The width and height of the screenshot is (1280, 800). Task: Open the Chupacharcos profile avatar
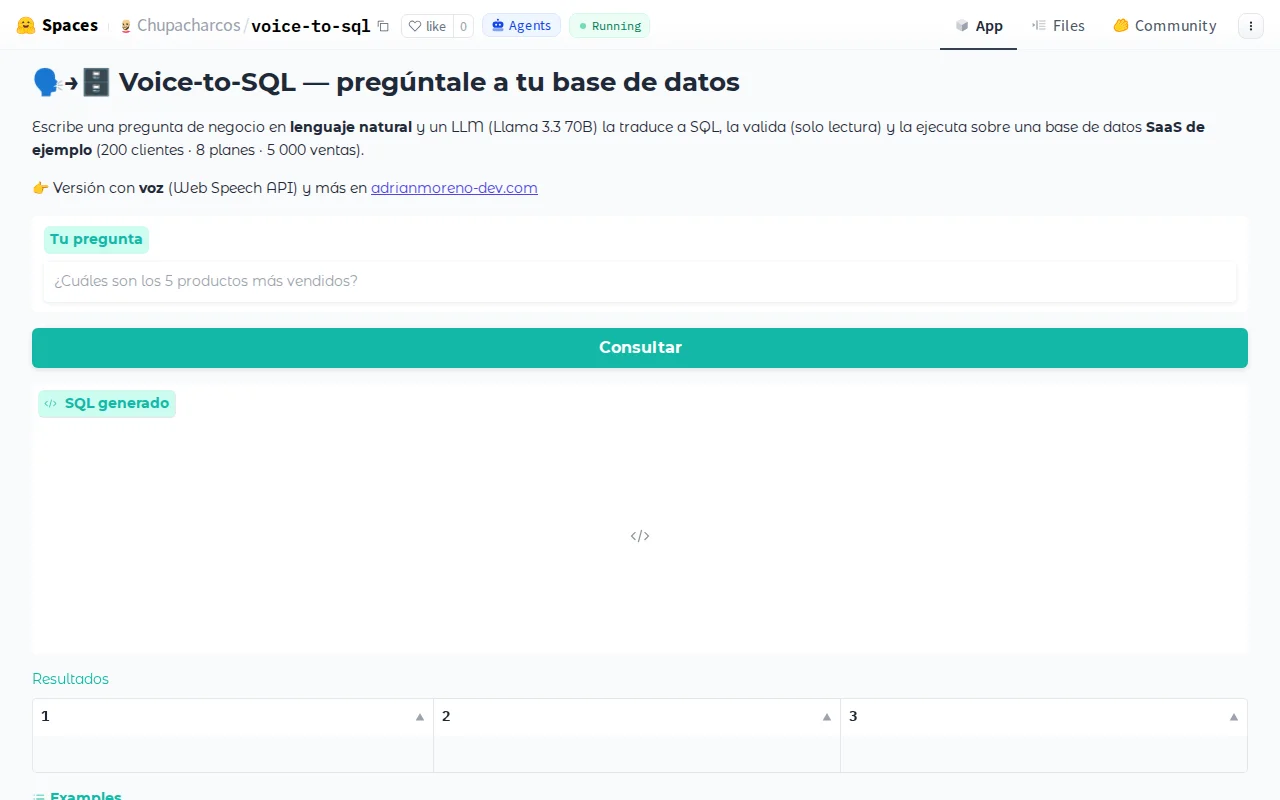(x=126, y=26)
